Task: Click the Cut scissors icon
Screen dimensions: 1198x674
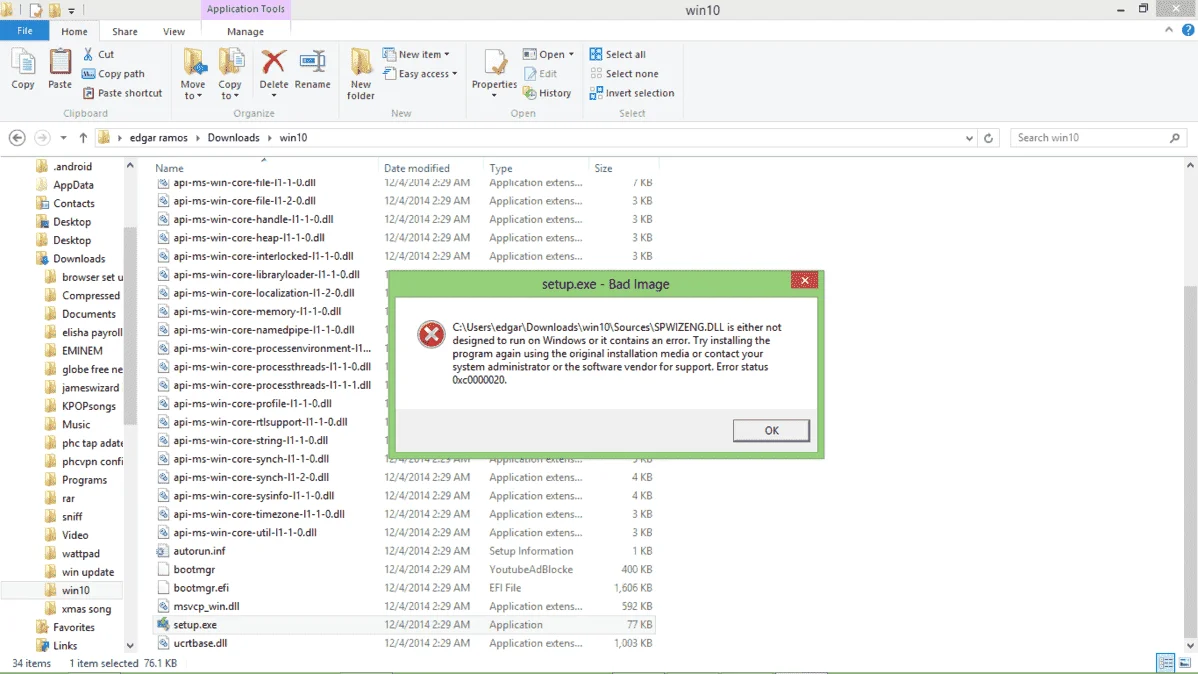Action: tap(89, 54)
